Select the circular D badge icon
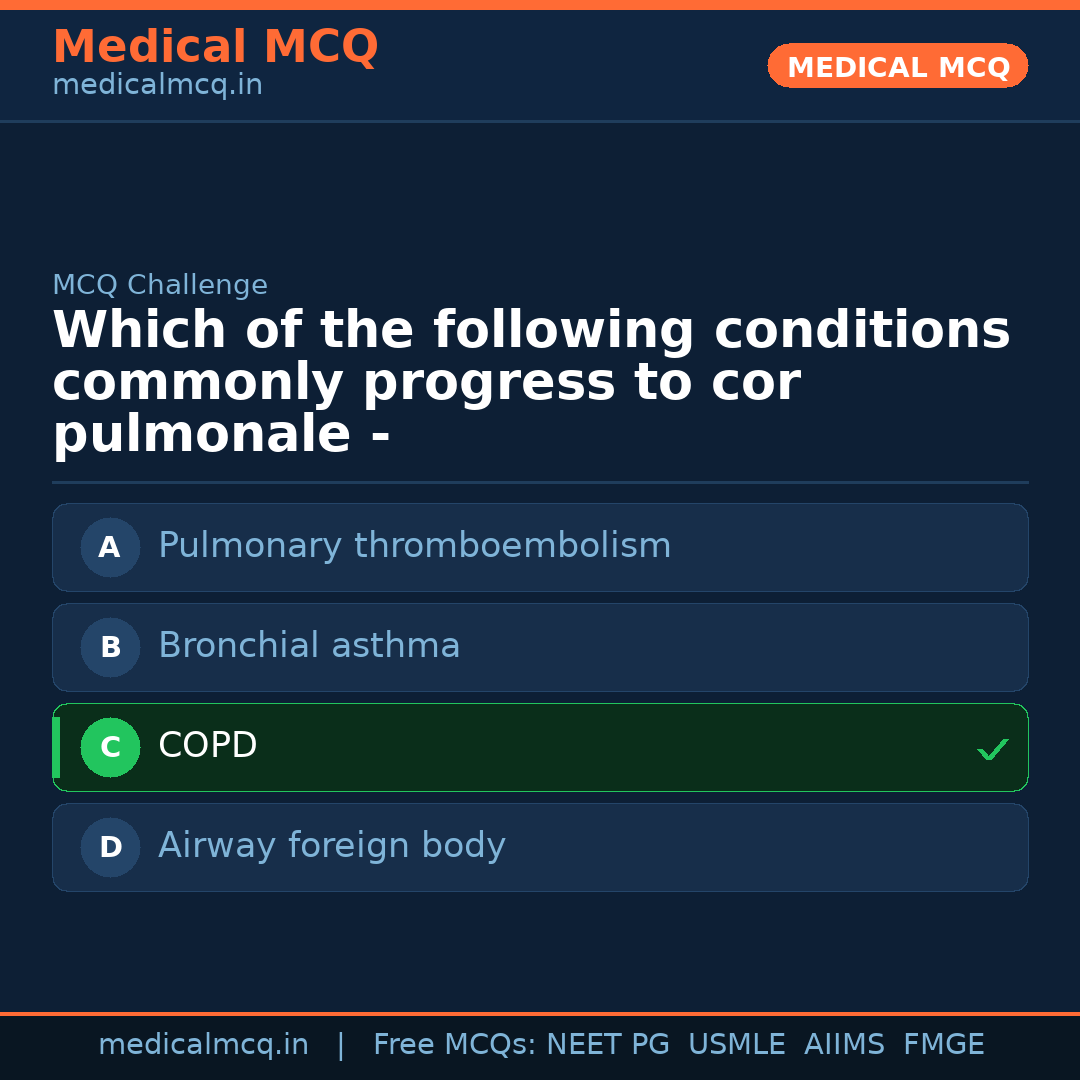Screen dimensions: 1080x1080 point(110,847)
